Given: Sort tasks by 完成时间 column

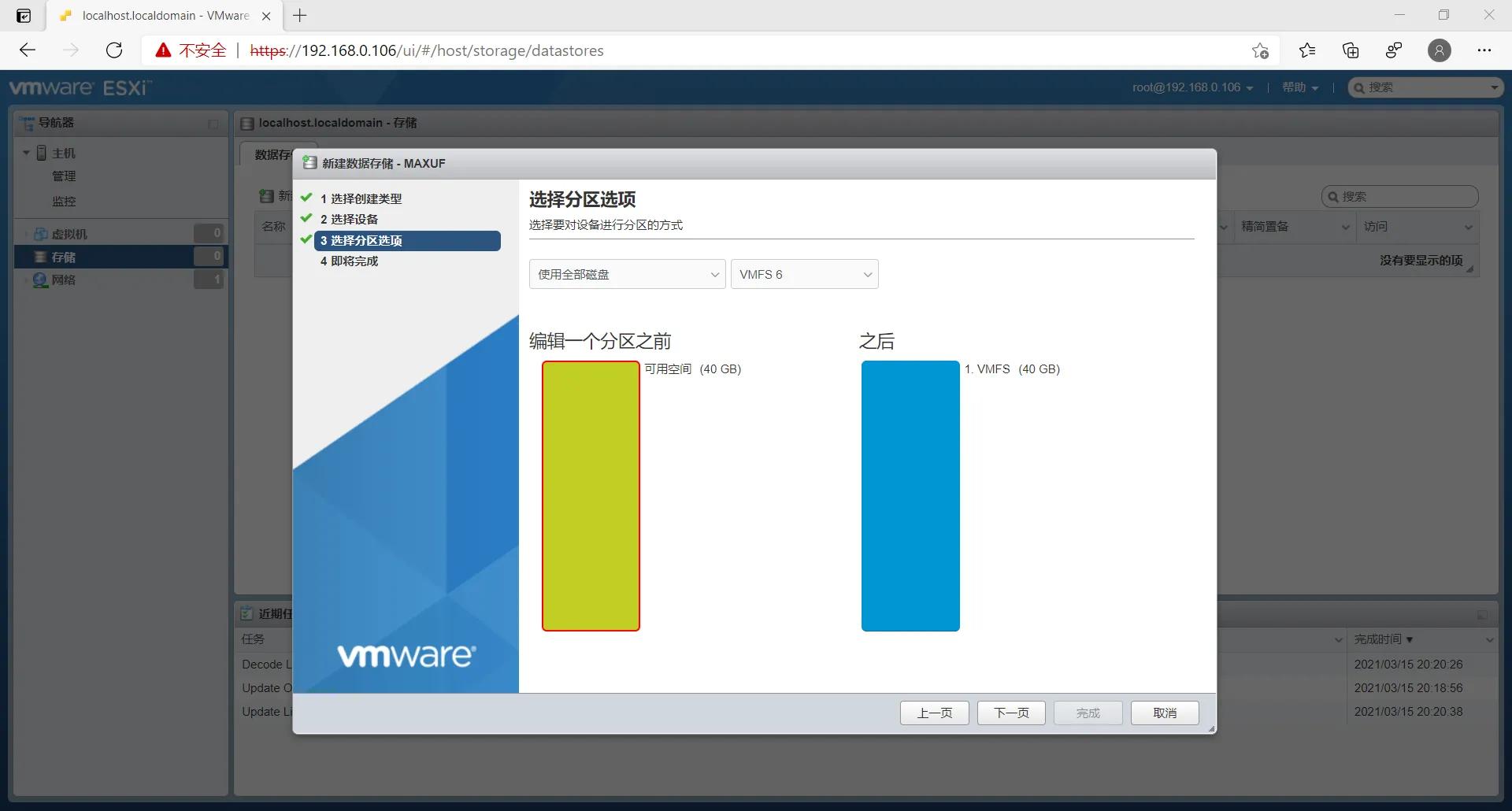Looking at the screenshot, I should pyautogui.click(x=1383, y=639).
